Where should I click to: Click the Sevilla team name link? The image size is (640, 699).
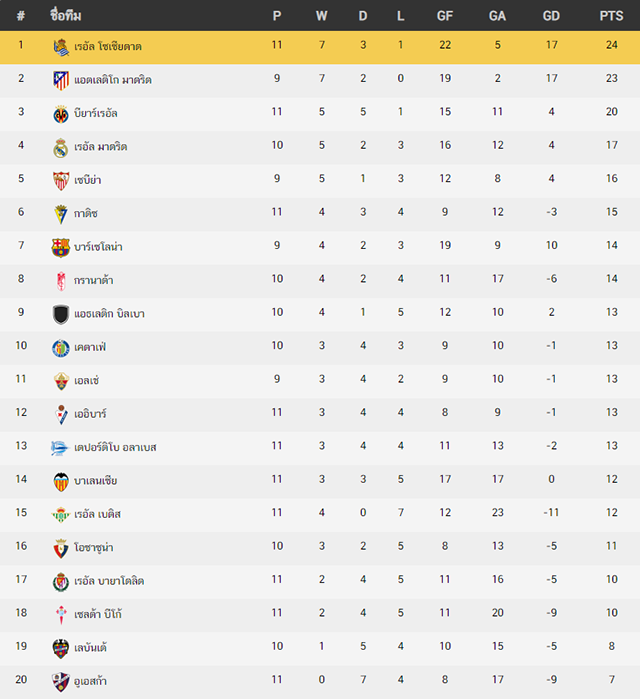(x=87, y=180)
